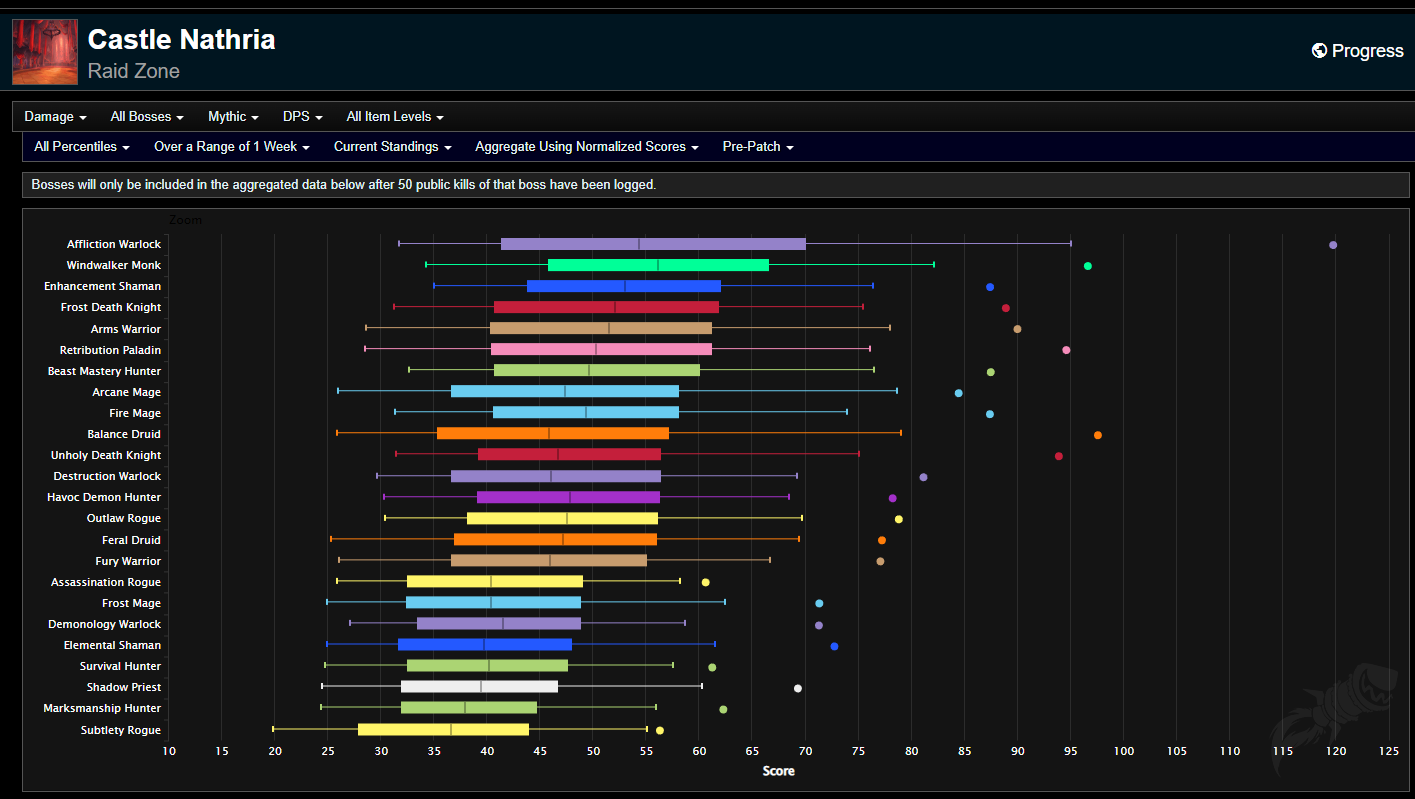Click the Havoc Demon Hunter box bar

[x=568, y=497]
